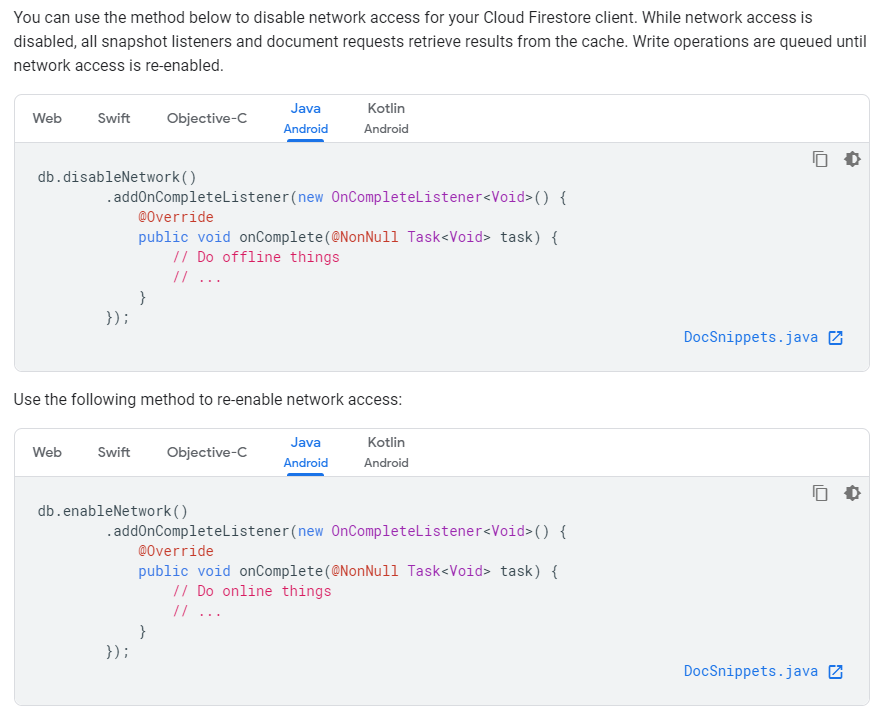
Task: Toggle dark theme on enableNetwork code block
Action: point(852,493)
